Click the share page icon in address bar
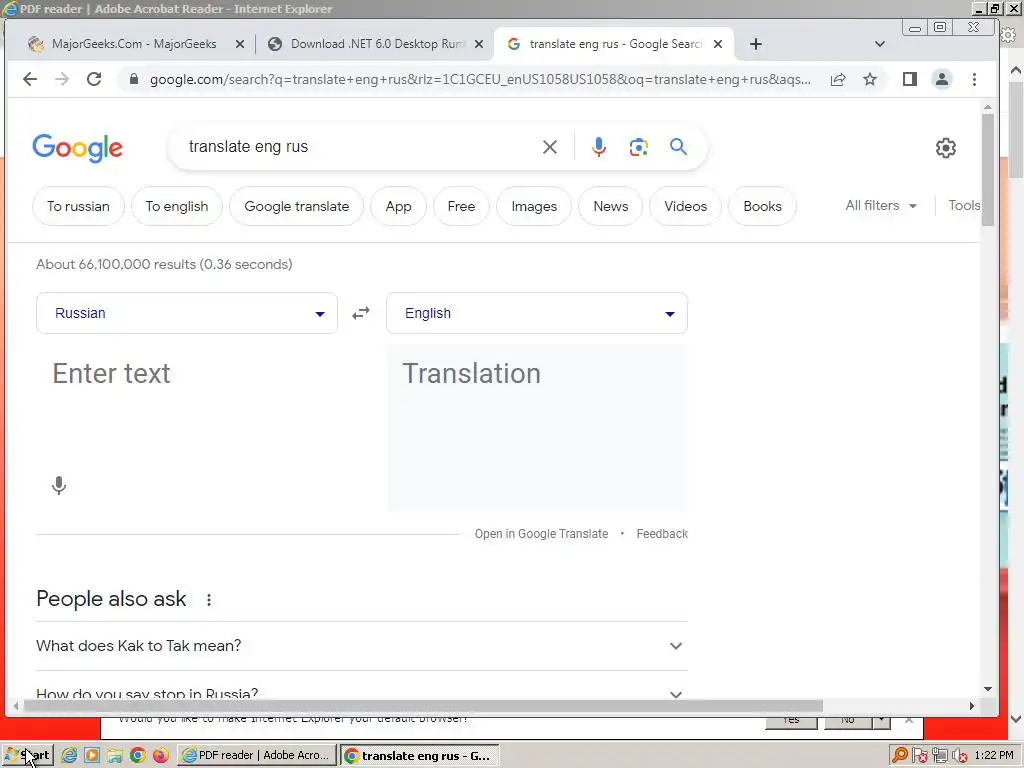 (x=838, y=80)
